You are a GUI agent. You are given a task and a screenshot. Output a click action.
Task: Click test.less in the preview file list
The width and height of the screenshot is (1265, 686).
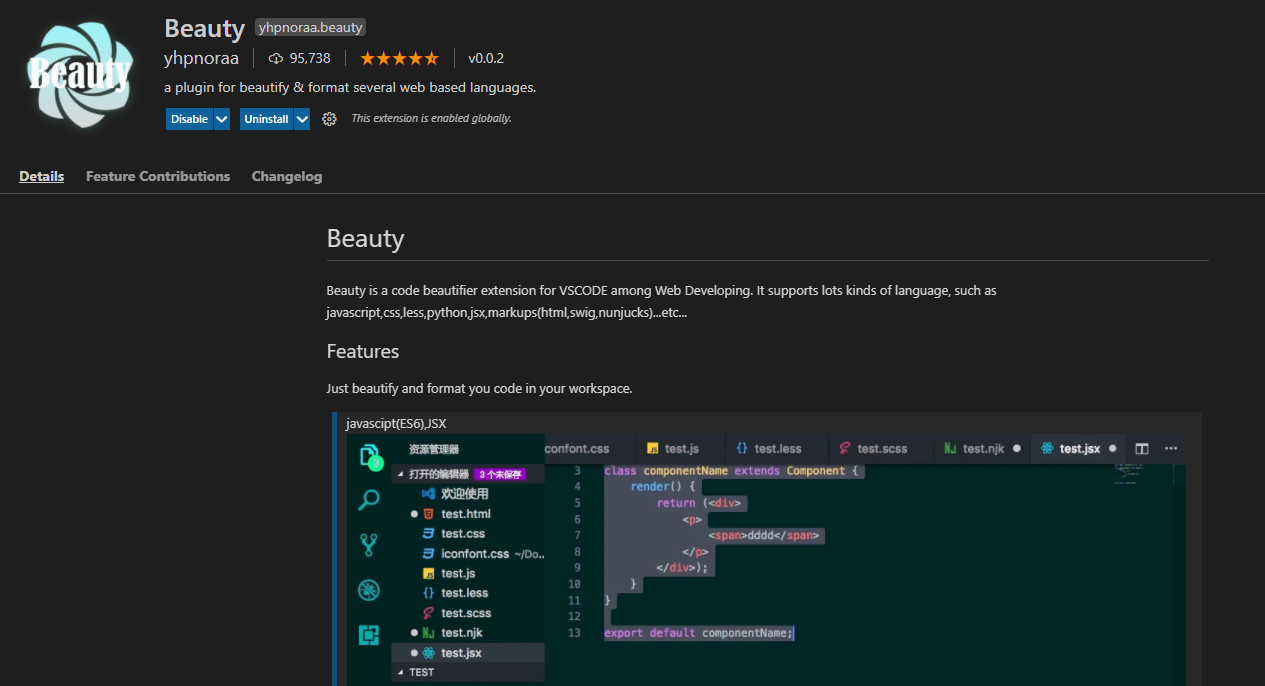(467, 593)
